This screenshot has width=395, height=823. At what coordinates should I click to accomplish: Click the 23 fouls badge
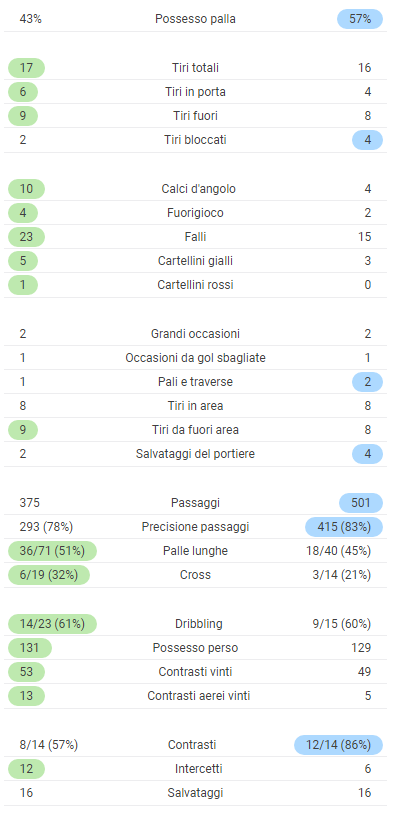[x=26, y=237]
